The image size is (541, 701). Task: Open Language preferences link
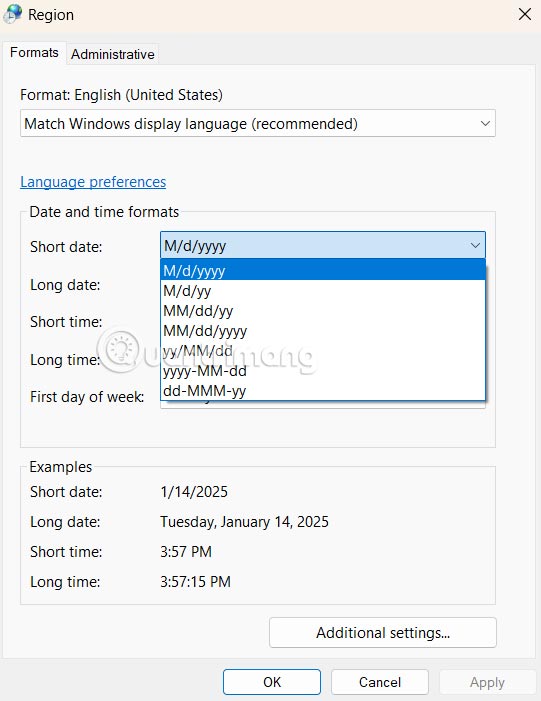tap(93, 182)
